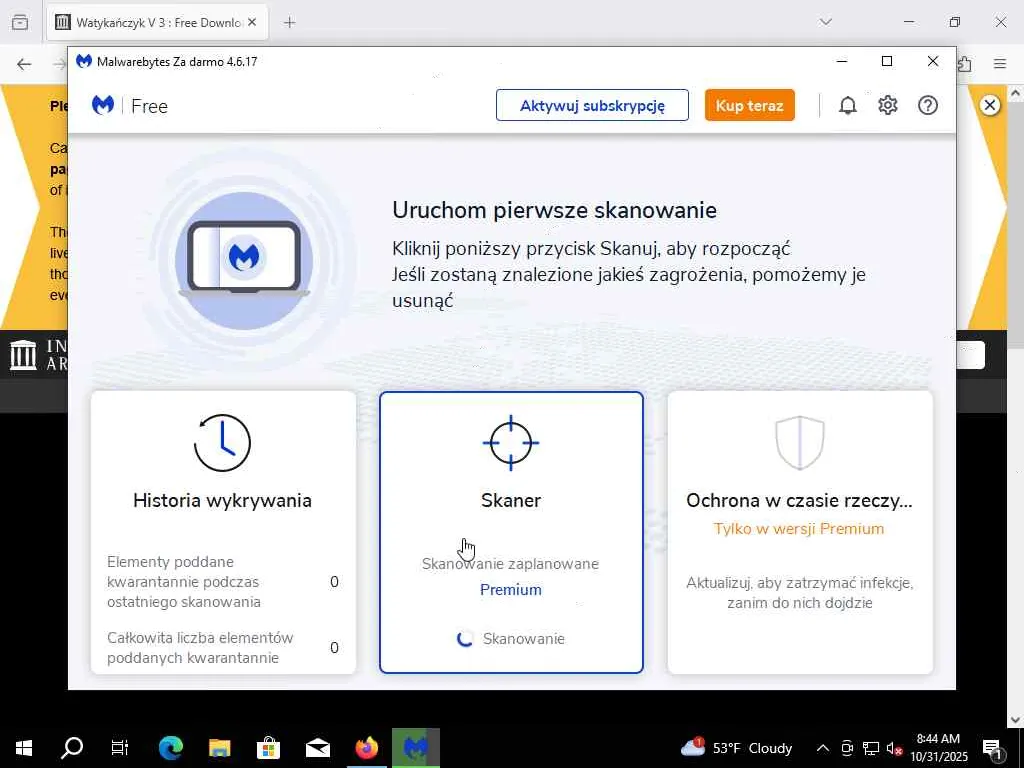Viewport: 1024px width, 768px height.
Task: Open Windows taskbar search
Action: click(72, 748)
